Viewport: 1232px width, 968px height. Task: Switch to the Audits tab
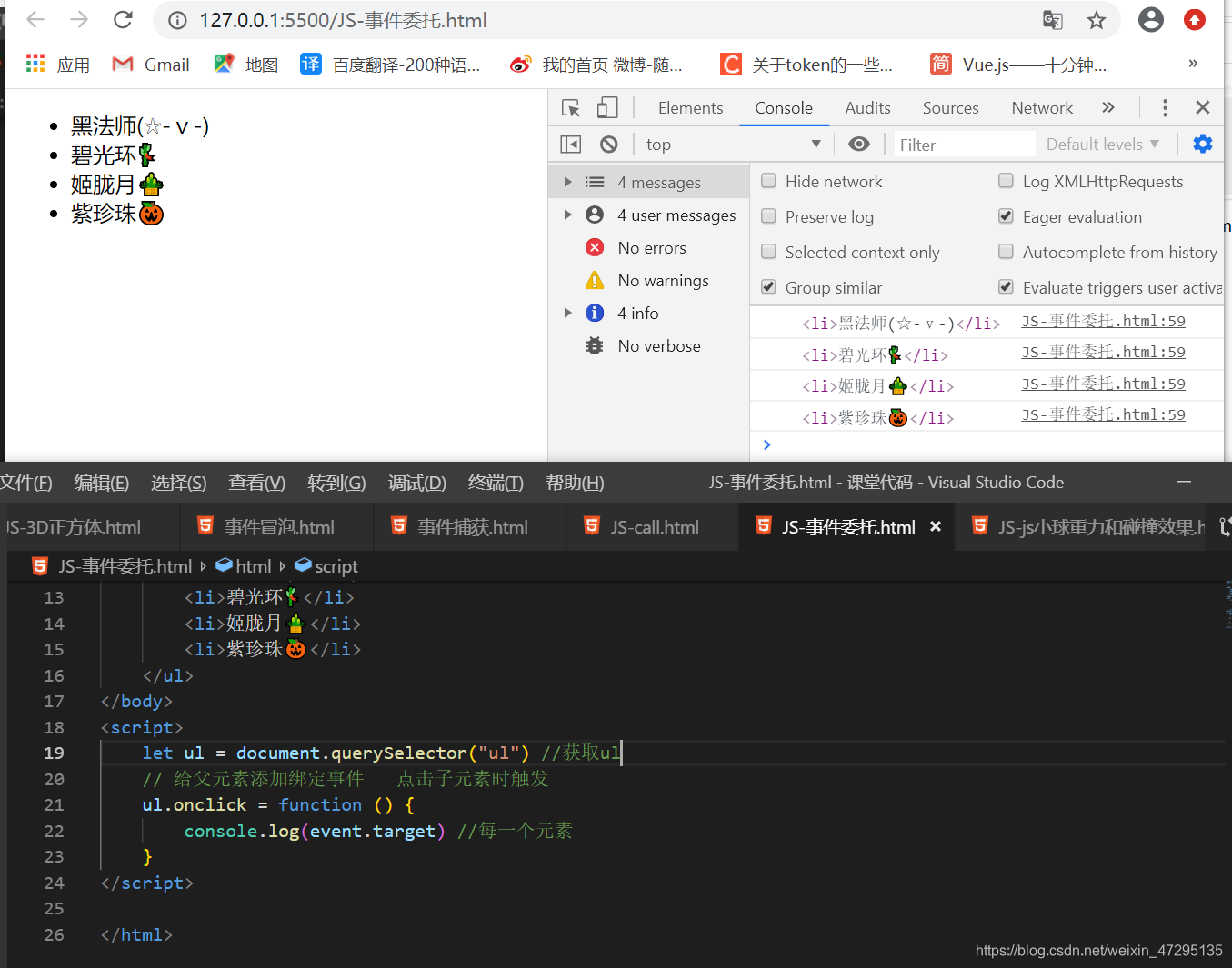point(867,108)
